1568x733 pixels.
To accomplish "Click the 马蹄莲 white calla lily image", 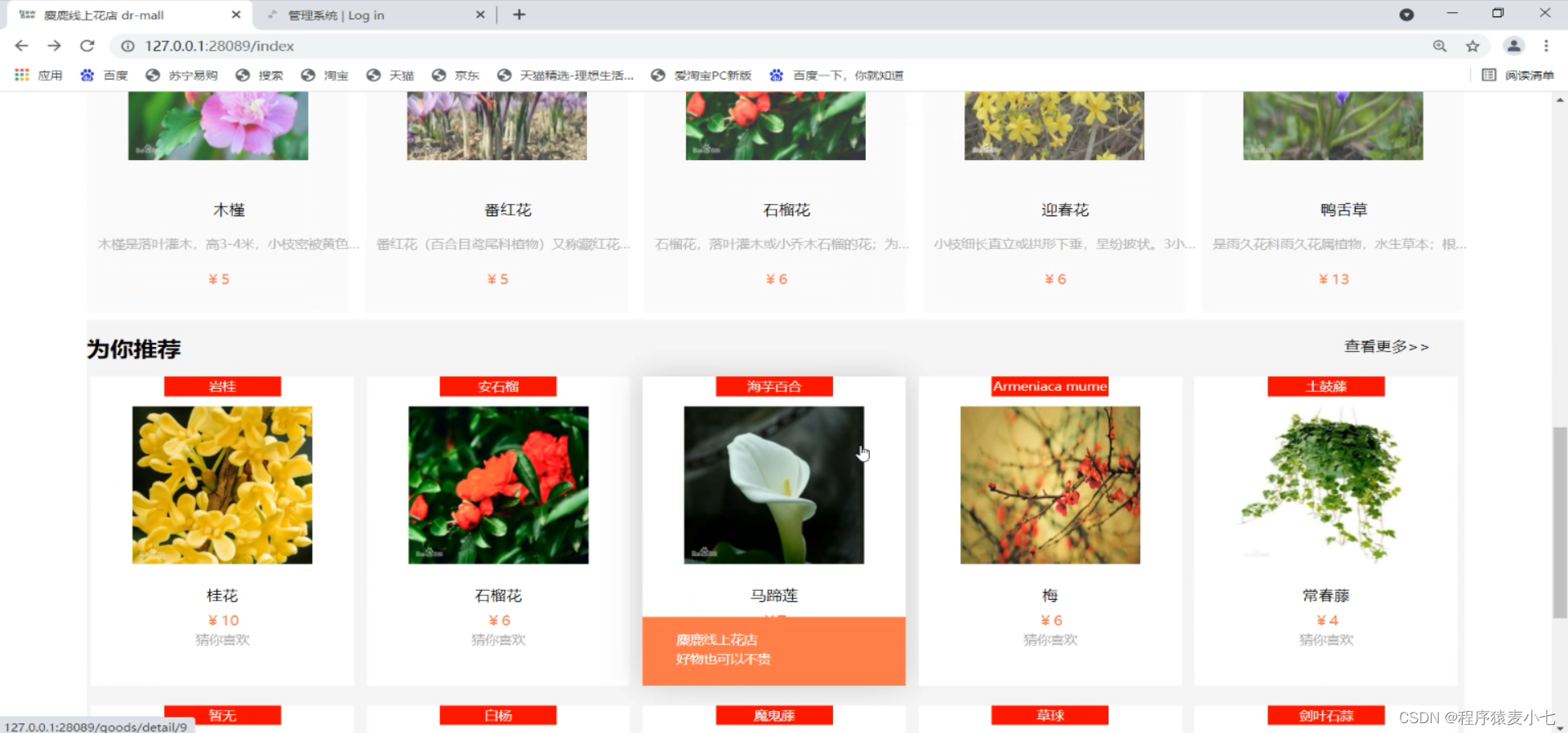I will tap(774, 485).
